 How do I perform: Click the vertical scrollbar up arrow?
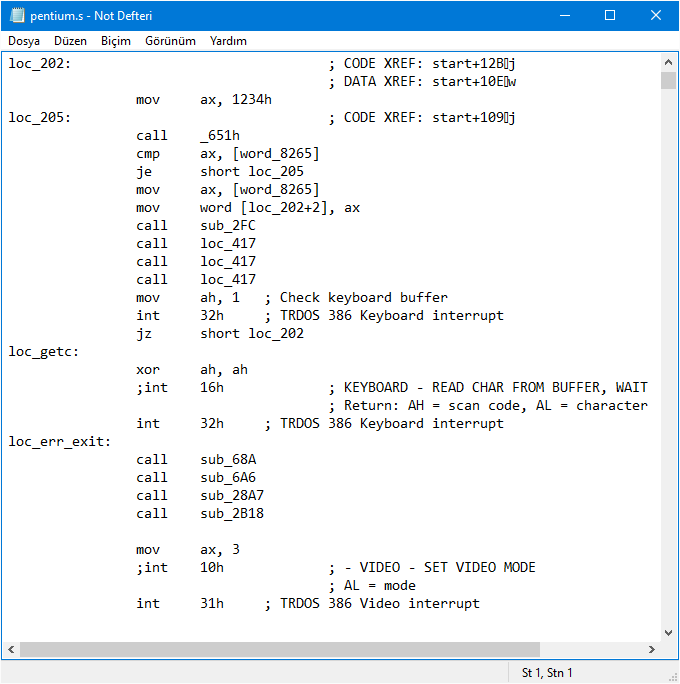click(x=668, y=62)
